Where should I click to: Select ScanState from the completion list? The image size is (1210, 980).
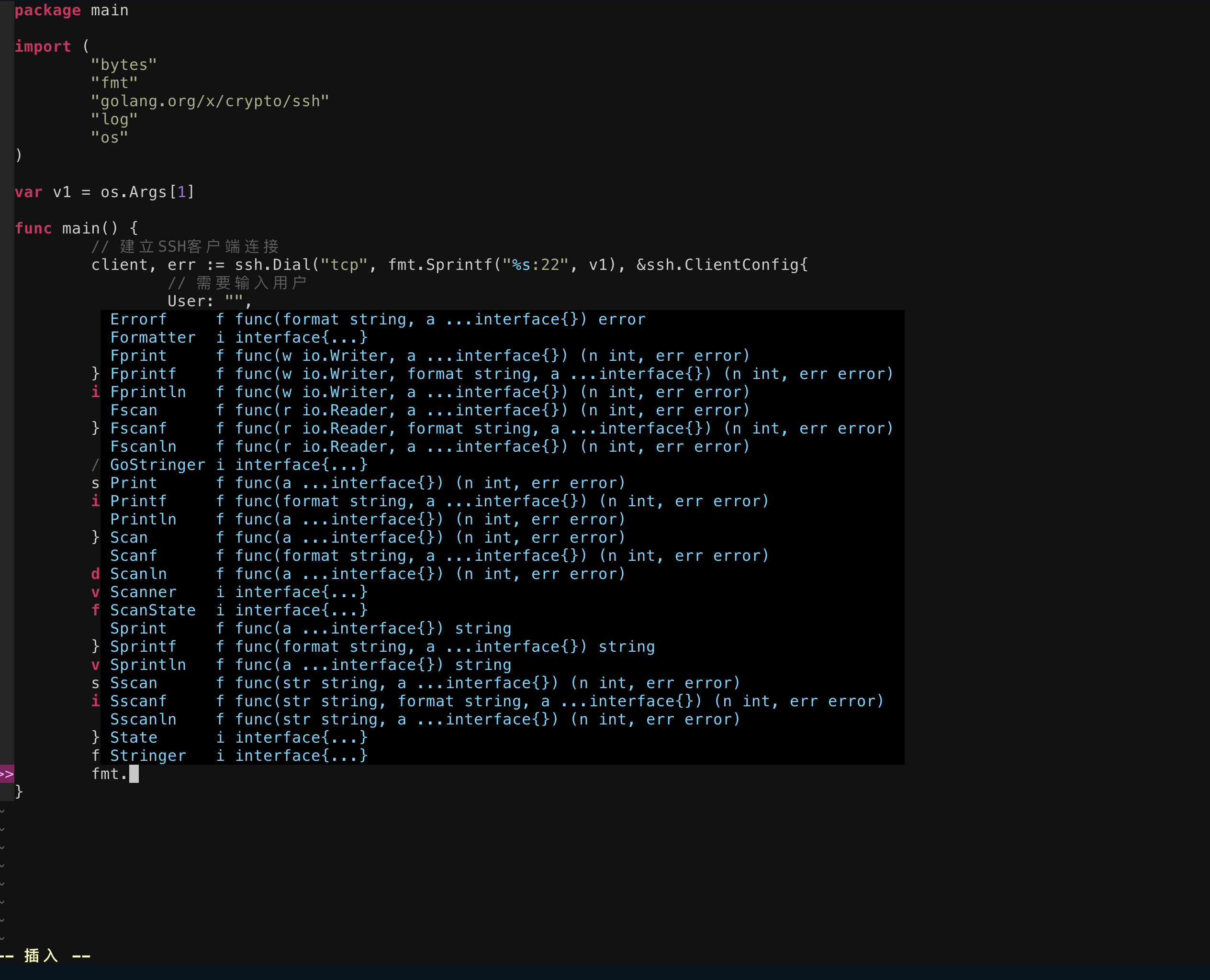pos(503,610)
